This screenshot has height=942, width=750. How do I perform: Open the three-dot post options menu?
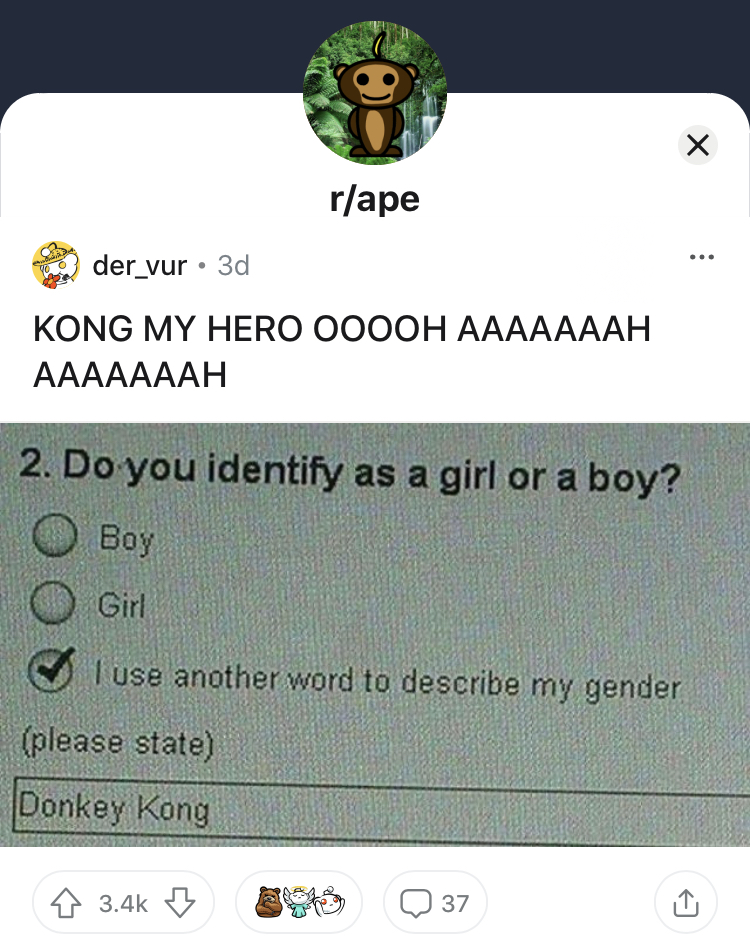point(701,257)
